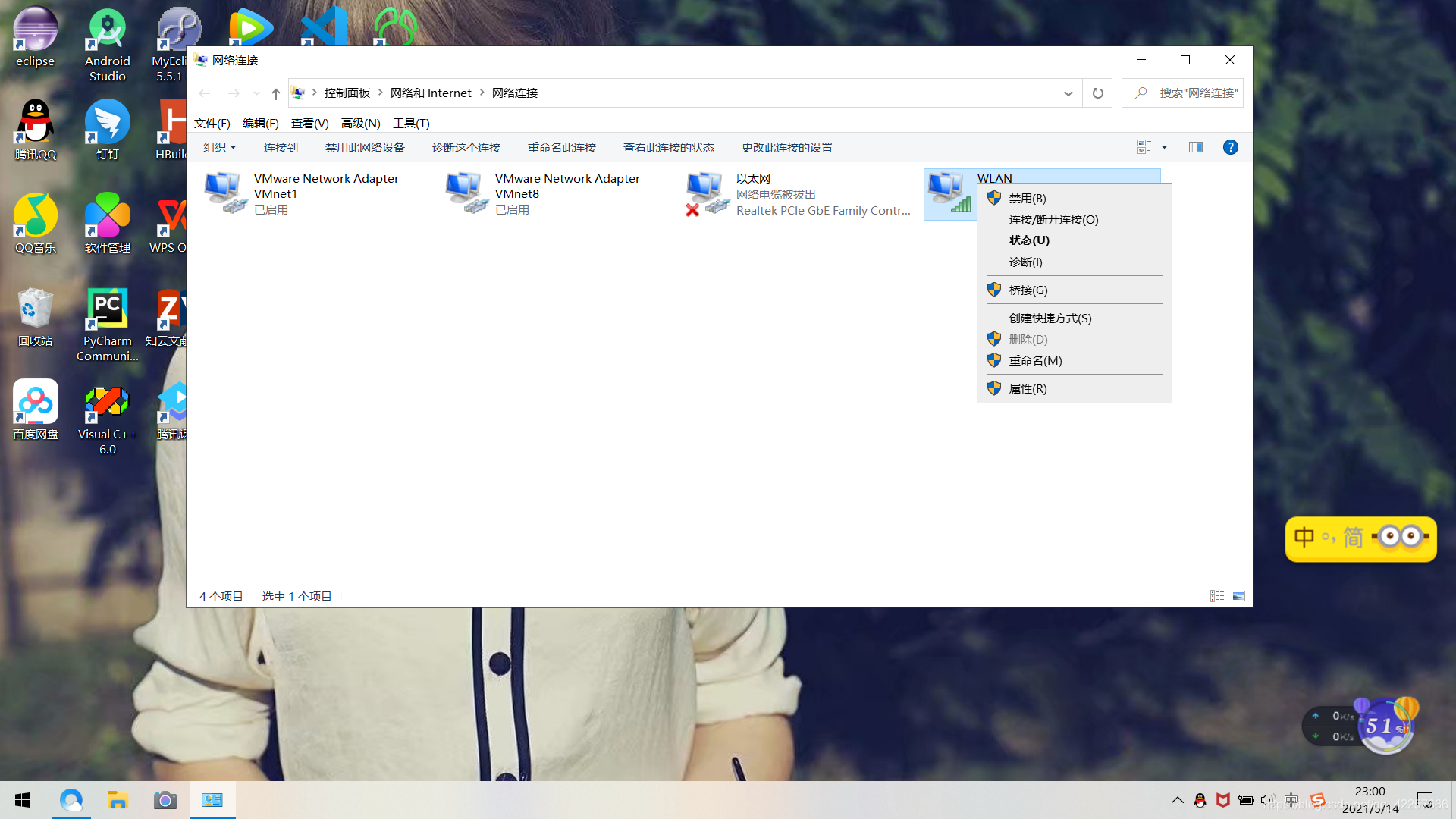Screen dimensions: 1456x819
Task: Click 诊断这个连接 toolbar button
Action: (466, 147)
